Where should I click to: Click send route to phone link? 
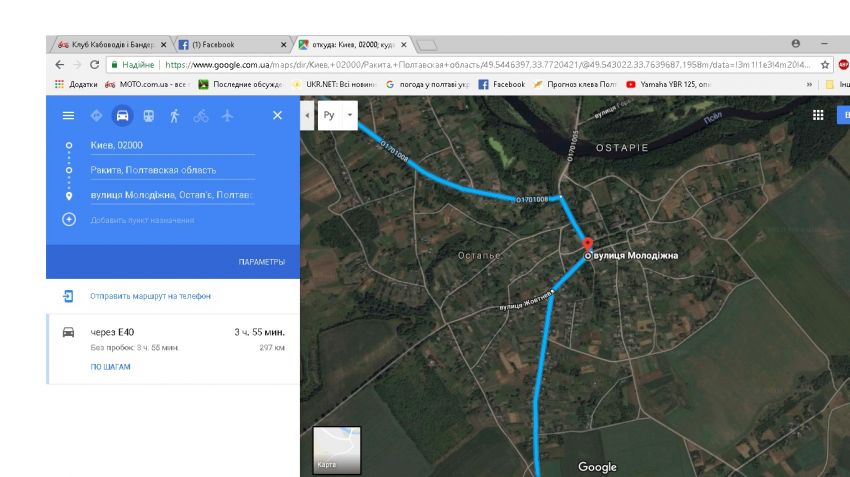pos(150,296)
